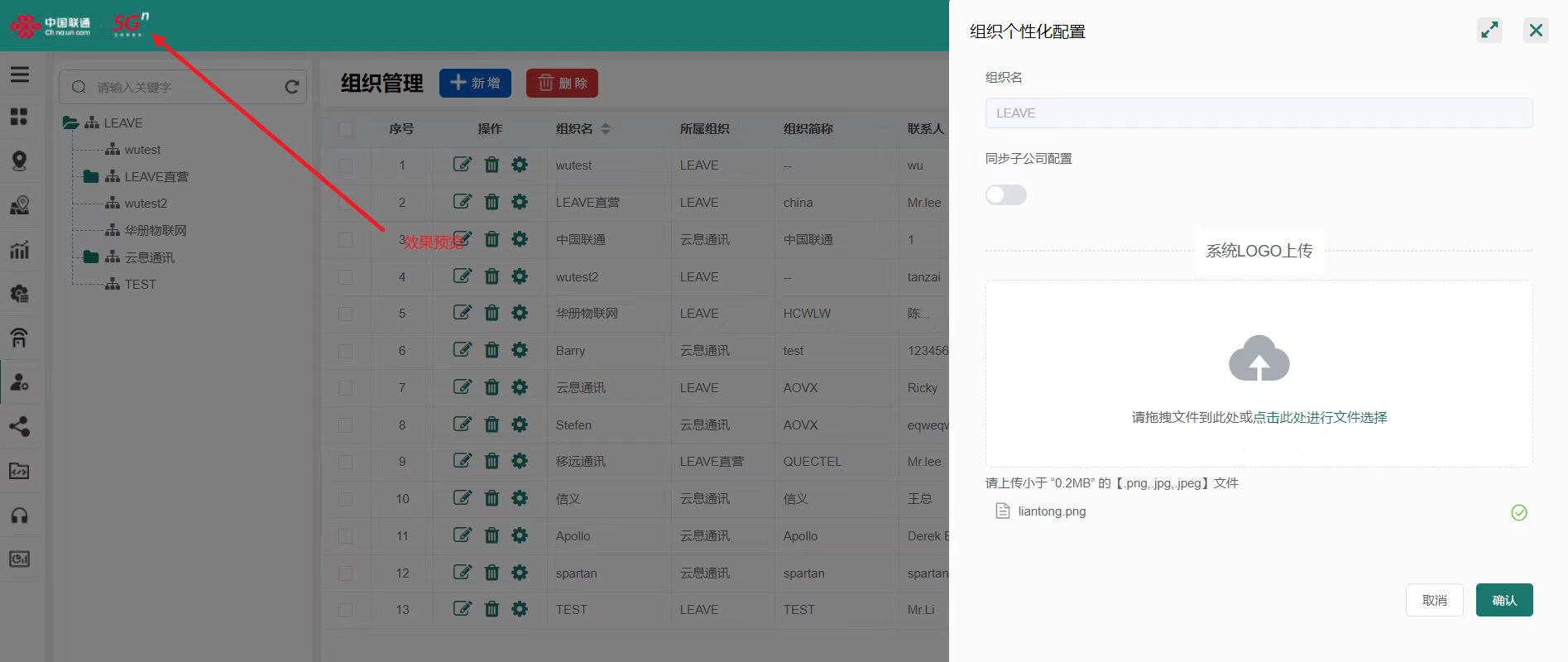Image resolution: width=1568 pixels, height=662 pixels.
Task: Click the trash icon for Barry row
Action: click(x=491, y=350)
